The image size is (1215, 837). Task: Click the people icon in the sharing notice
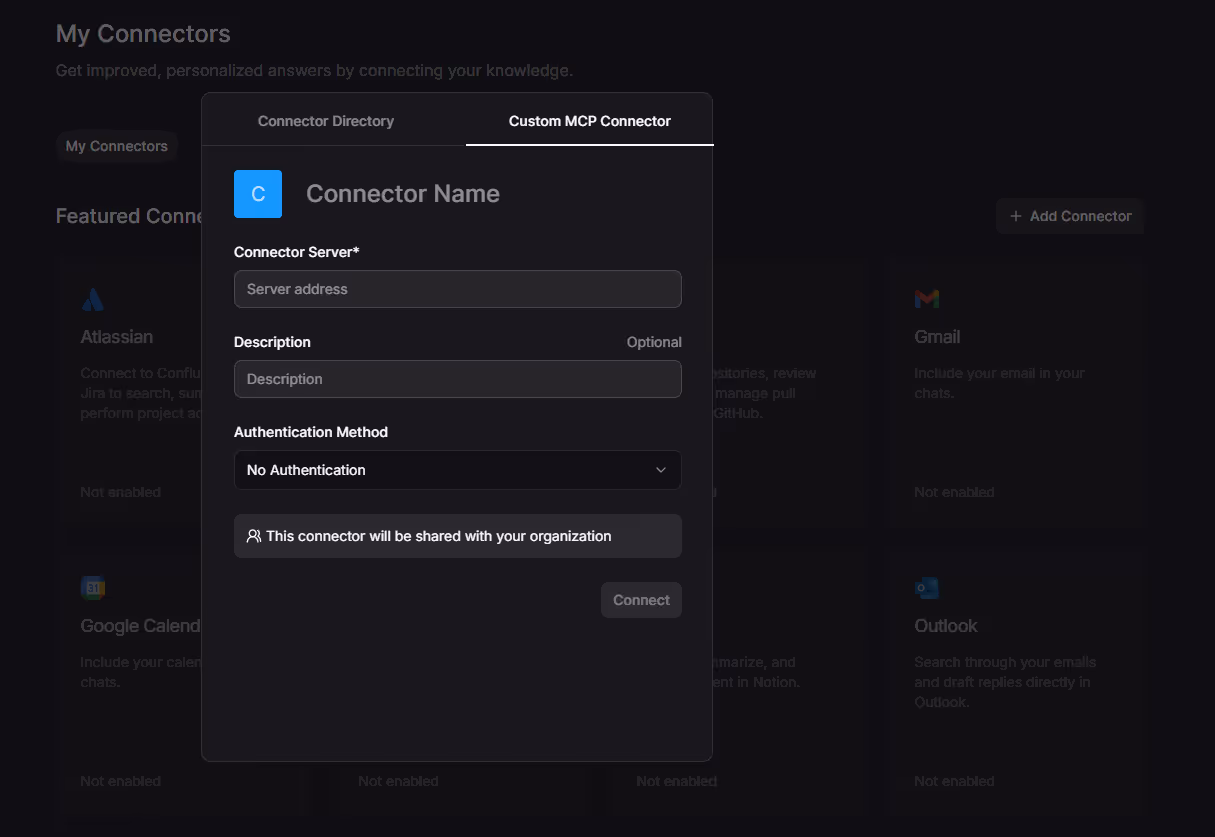[x=253, y=536]
